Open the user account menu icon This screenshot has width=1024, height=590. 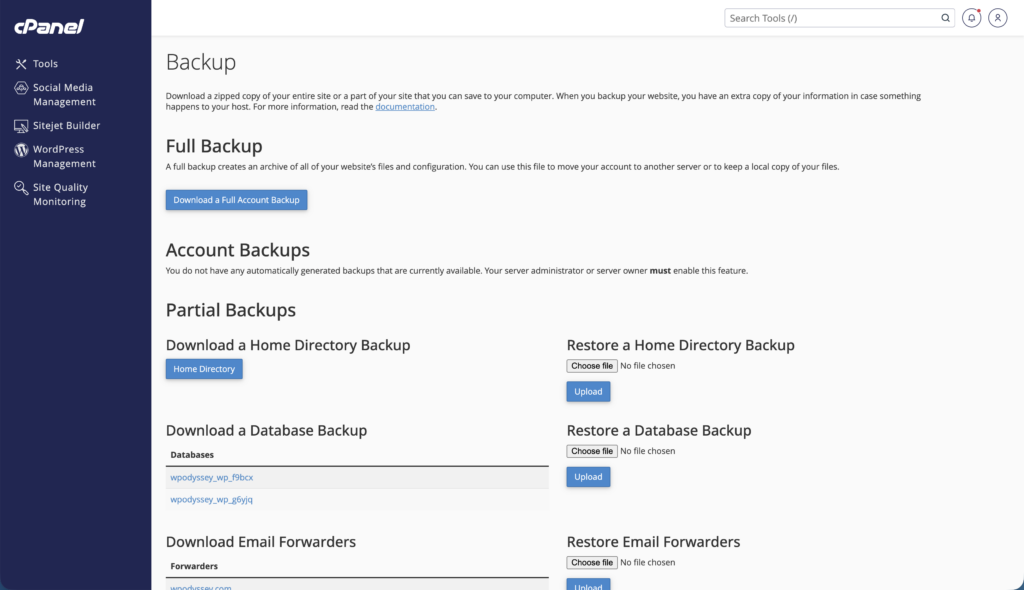997,18
